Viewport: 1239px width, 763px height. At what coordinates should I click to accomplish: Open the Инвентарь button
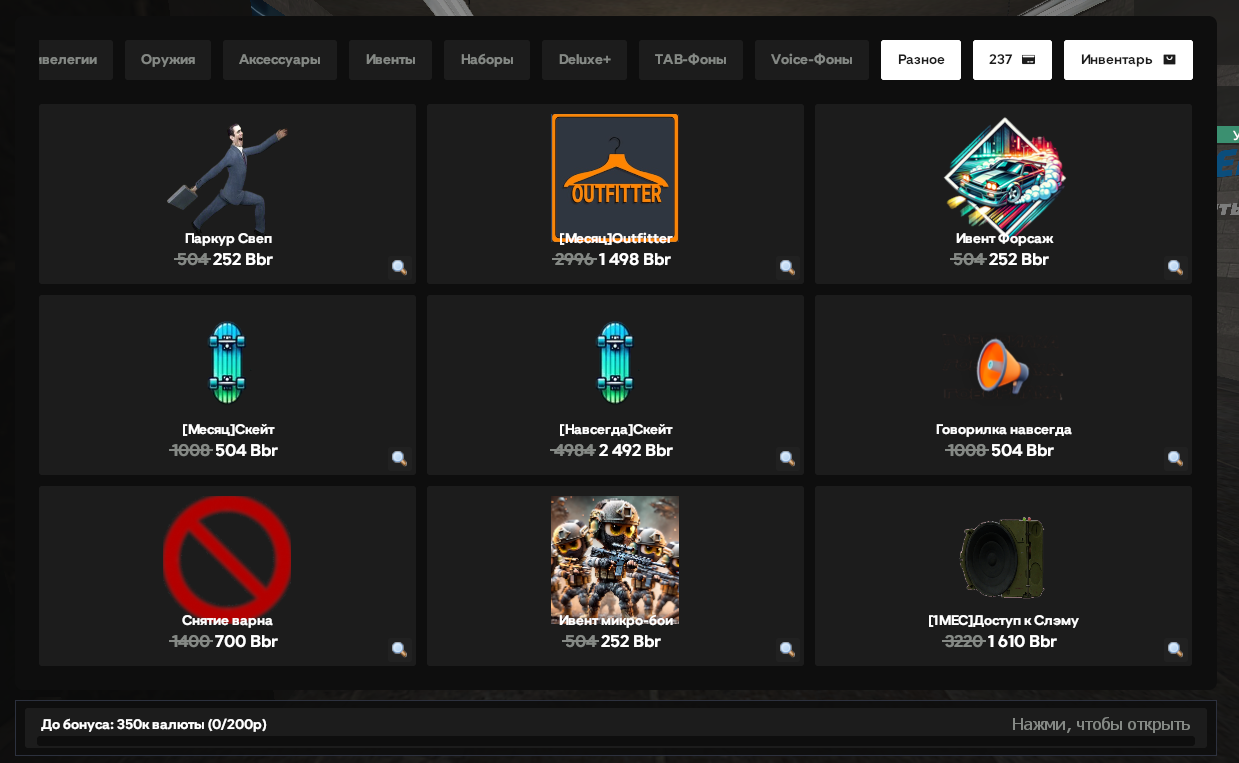1128,60
